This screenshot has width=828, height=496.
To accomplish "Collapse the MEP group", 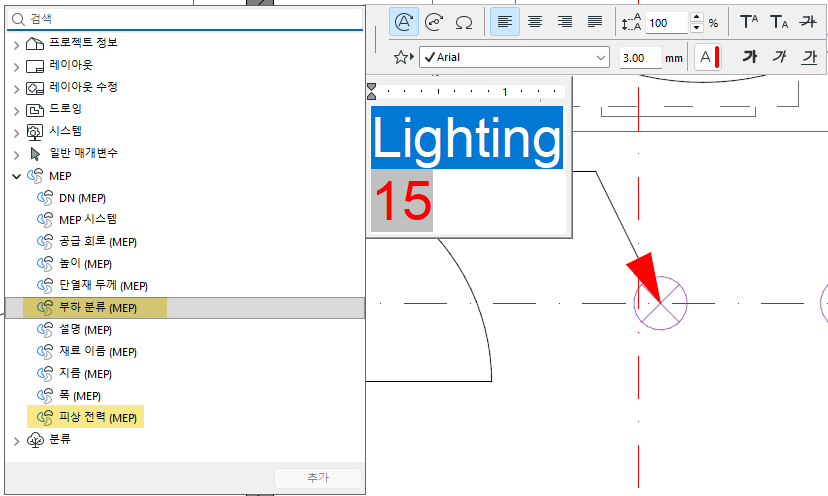I will 16,176.
